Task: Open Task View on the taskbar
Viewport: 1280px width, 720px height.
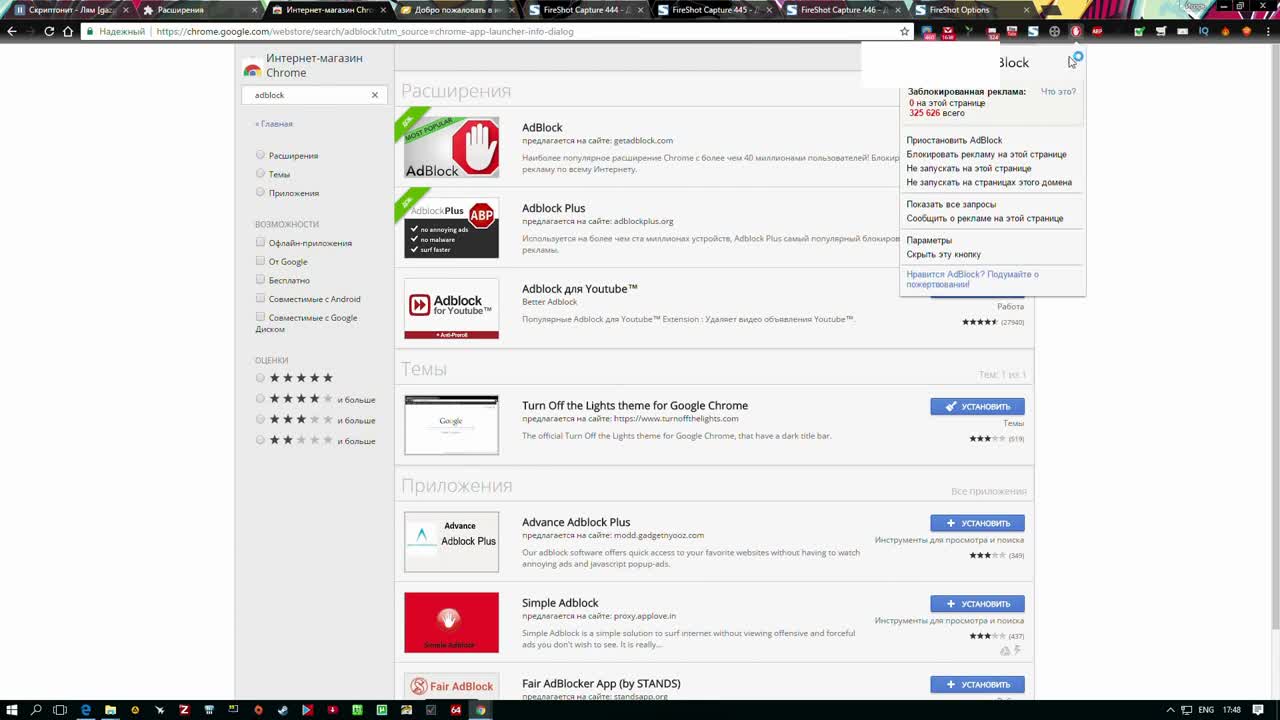Action: [x=60, y=710]
